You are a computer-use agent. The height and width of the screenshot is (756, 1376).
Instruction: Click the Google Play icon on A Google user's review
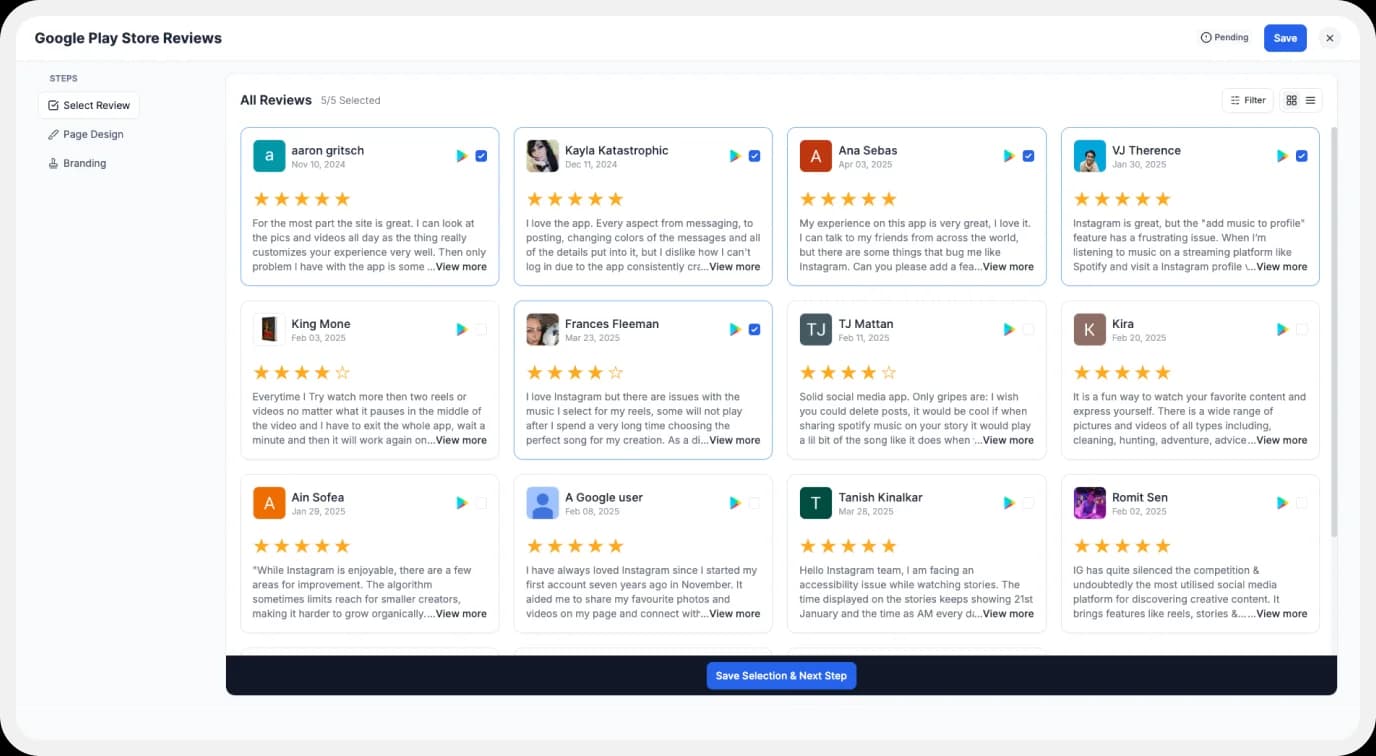(x=736, y=503)
